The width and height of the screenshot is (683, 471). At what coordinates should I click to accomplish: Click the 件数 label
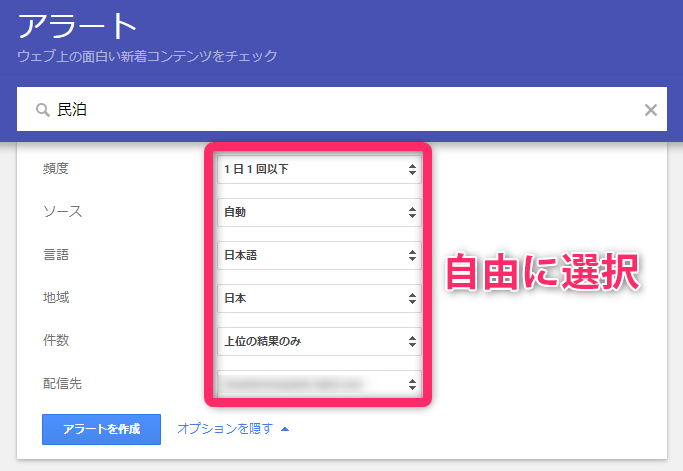pyautogui.click(x=56, y=340)
